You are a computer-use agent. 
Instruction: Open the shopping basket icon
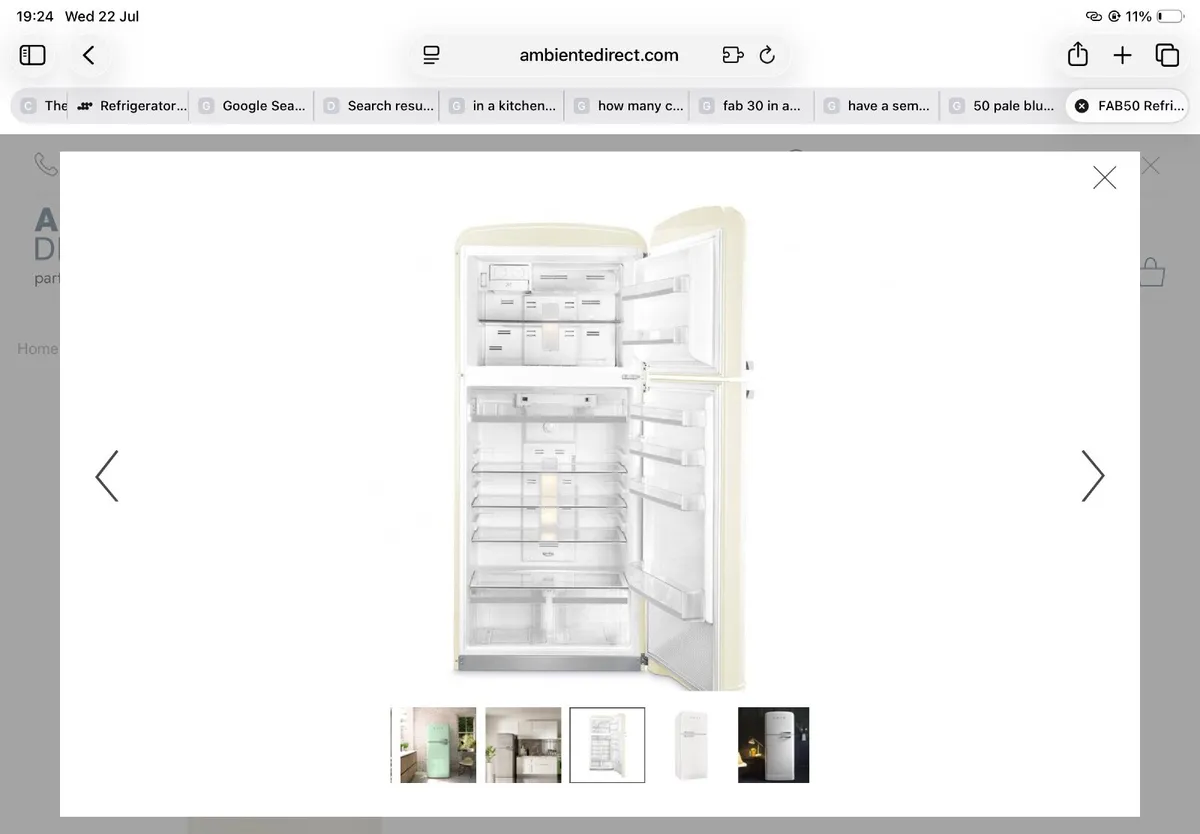[1152, 273]
